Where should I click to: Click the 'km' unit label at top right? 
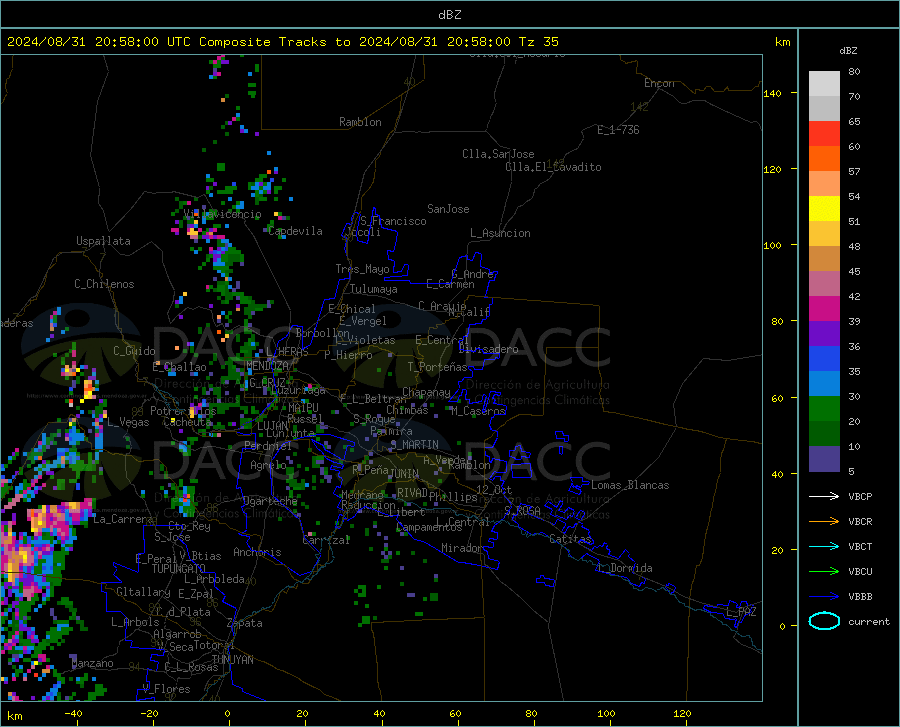[x=782, y=42]
